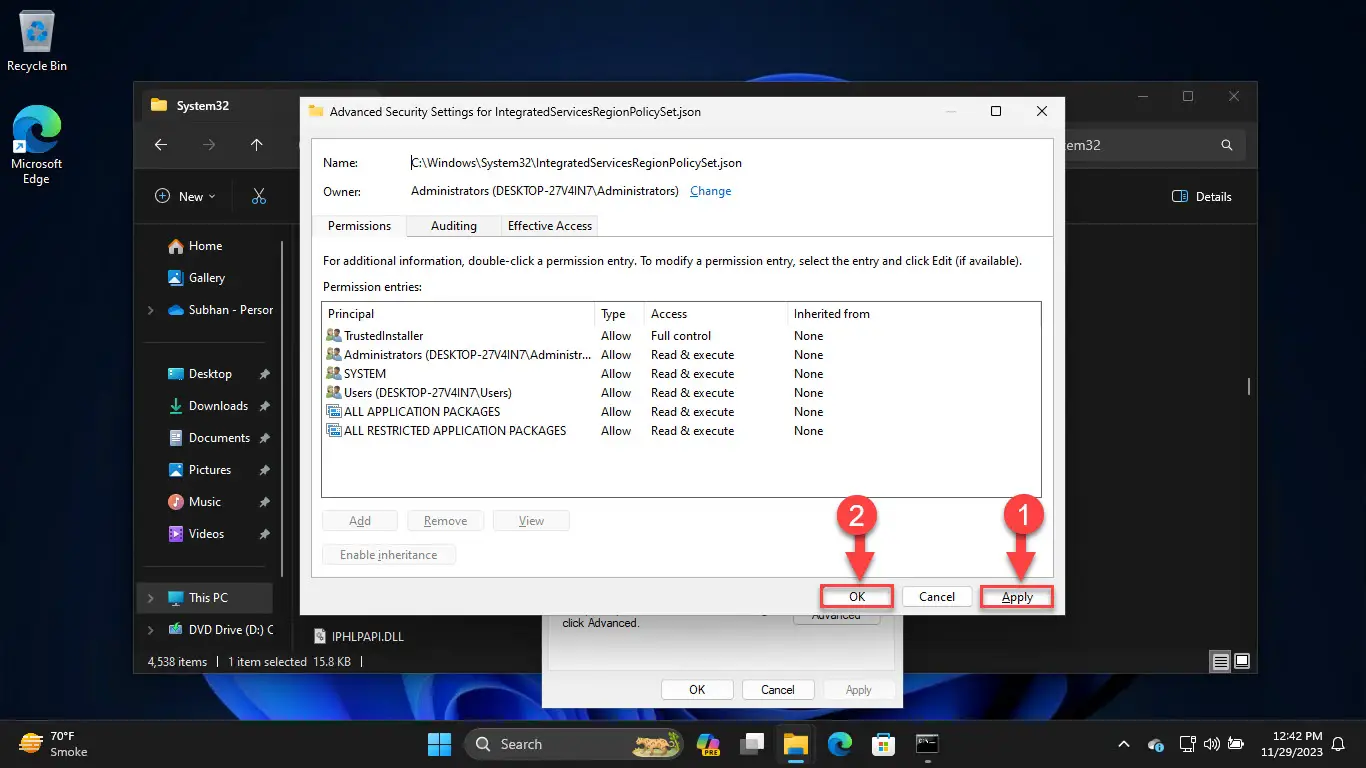Open the Pictures quick access folder
The height and width of the screenshot is (768, 1366).
click(x=210, y=470)
